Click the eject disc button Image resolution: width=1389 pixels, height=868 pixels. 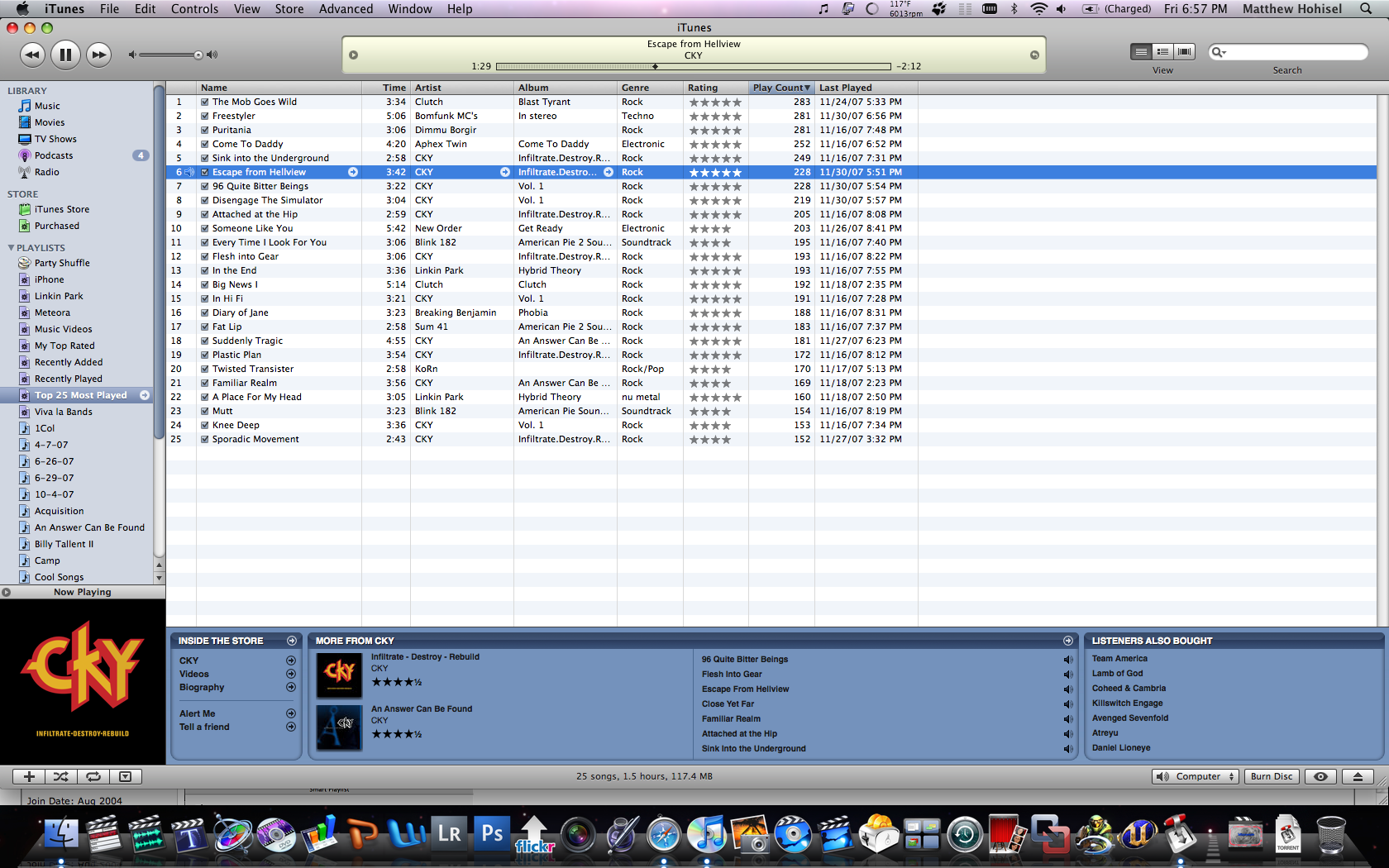pos(1358,776)
